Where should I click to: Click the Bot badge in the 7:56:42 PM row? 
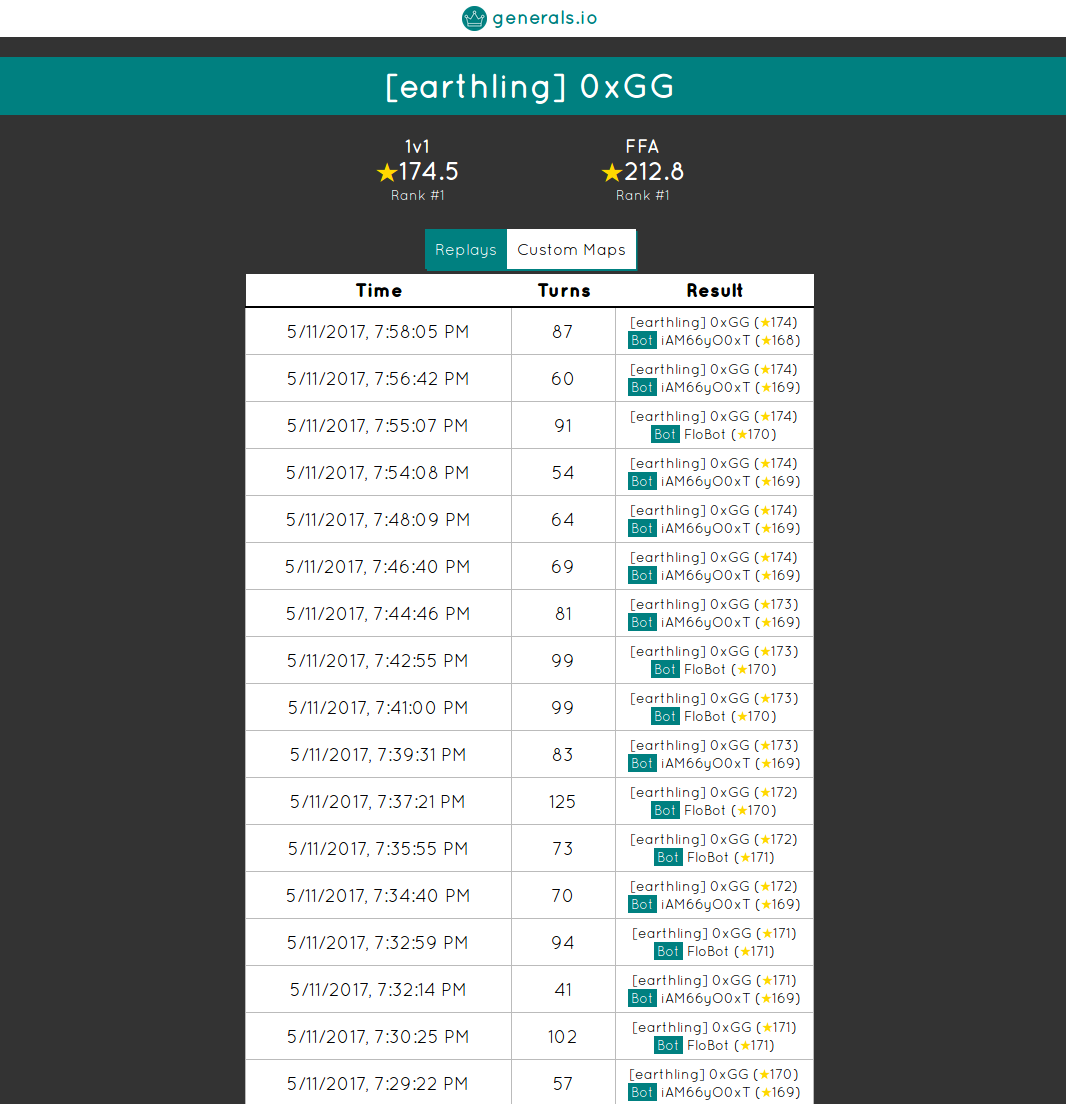click(x=642, y=387)
